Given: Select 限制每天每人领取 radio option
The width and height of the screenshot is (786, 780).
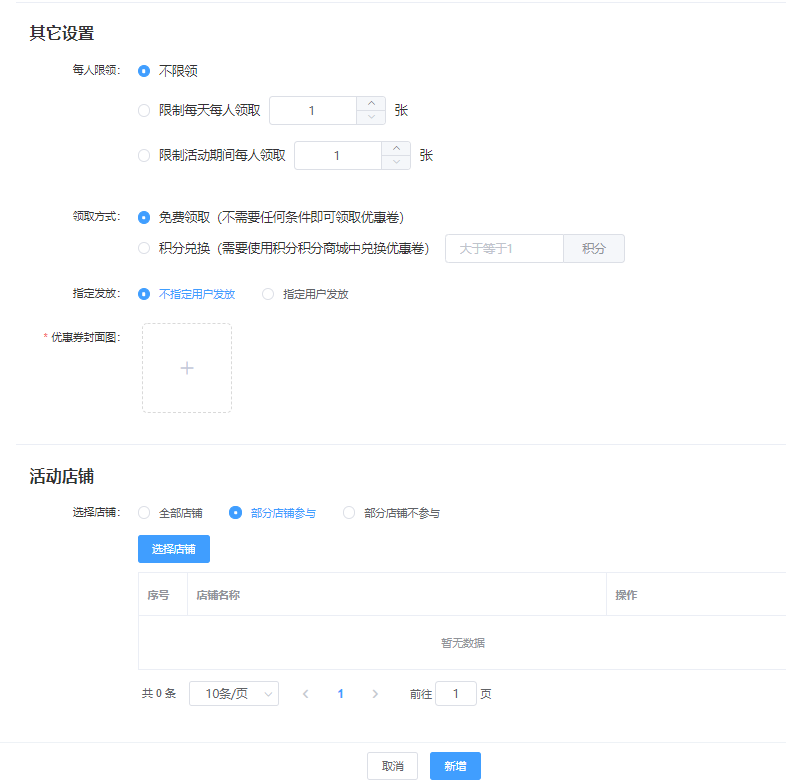Looking at the screenshot, I should (x=144, y=110).
